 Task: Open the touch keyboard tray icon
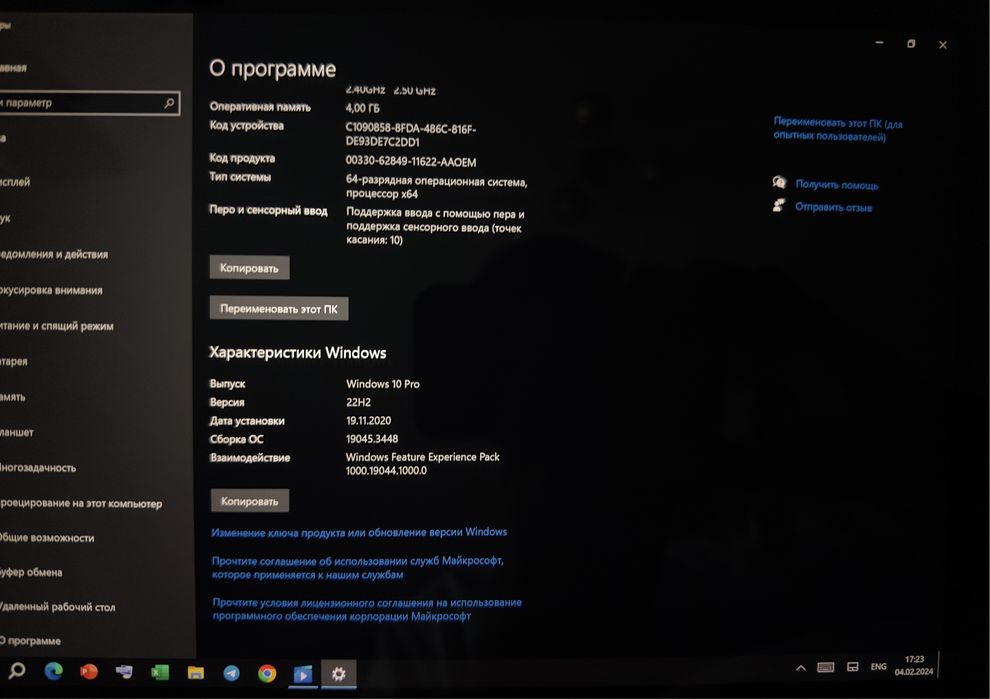click(x=826, y=667)
